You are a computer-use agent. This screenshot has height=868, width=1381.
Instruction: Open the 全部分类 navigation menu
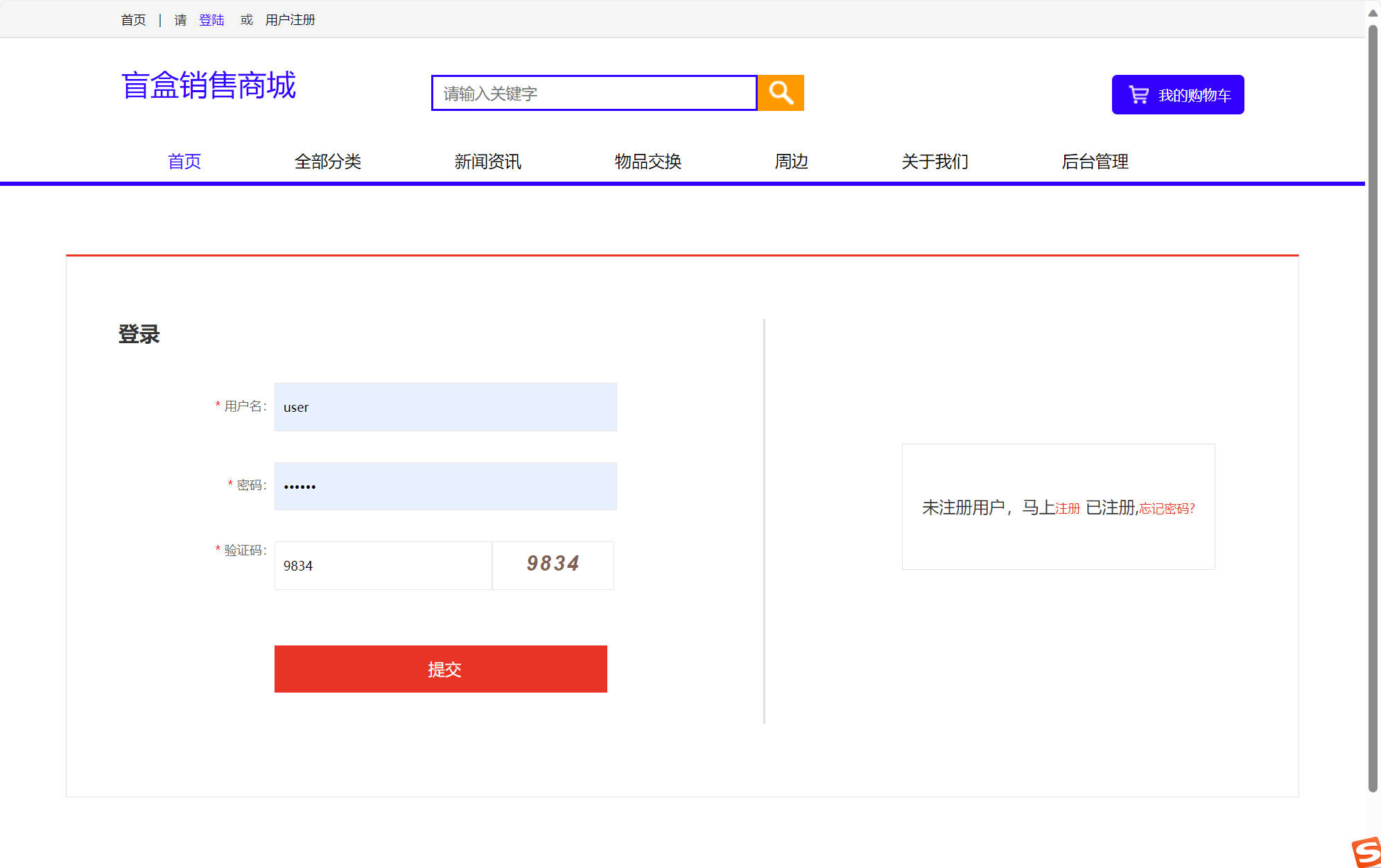click(x=329, y=162)
